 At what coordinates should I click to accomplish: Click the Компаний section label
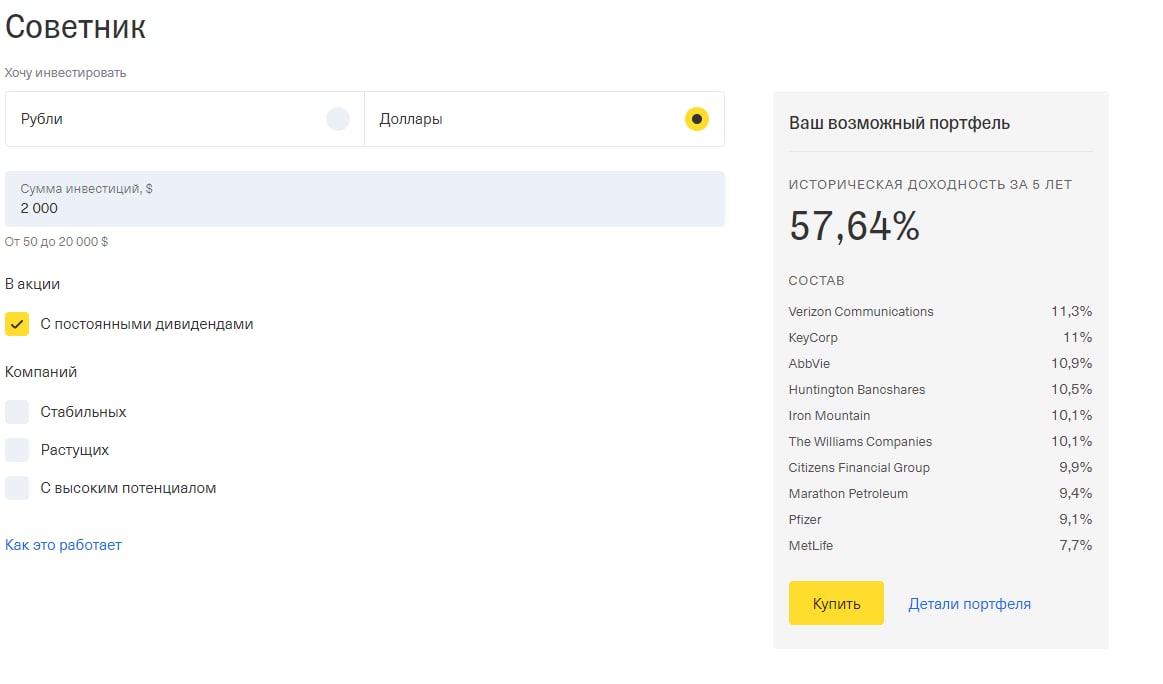click(x=41, y=372)
